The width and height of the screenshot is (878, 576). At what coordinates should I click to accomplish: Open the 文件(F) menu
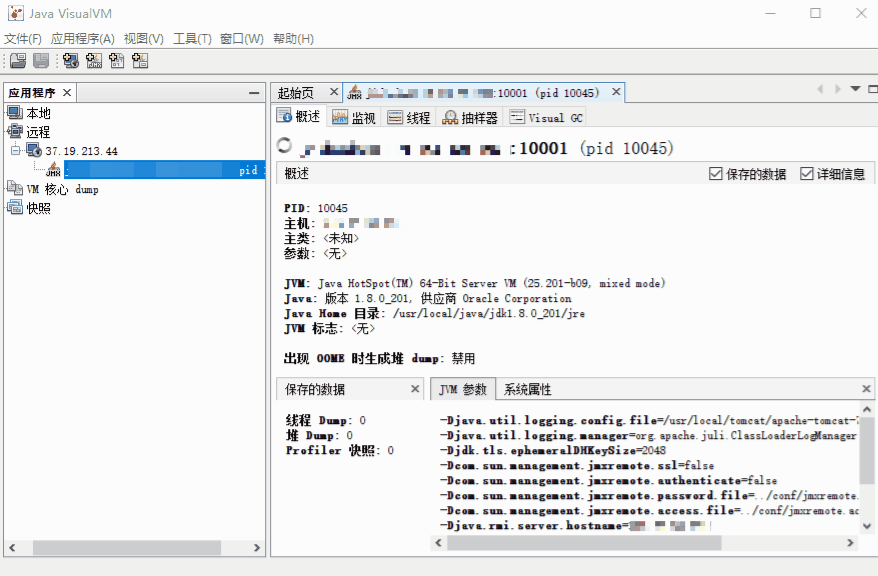coord(23,39)
